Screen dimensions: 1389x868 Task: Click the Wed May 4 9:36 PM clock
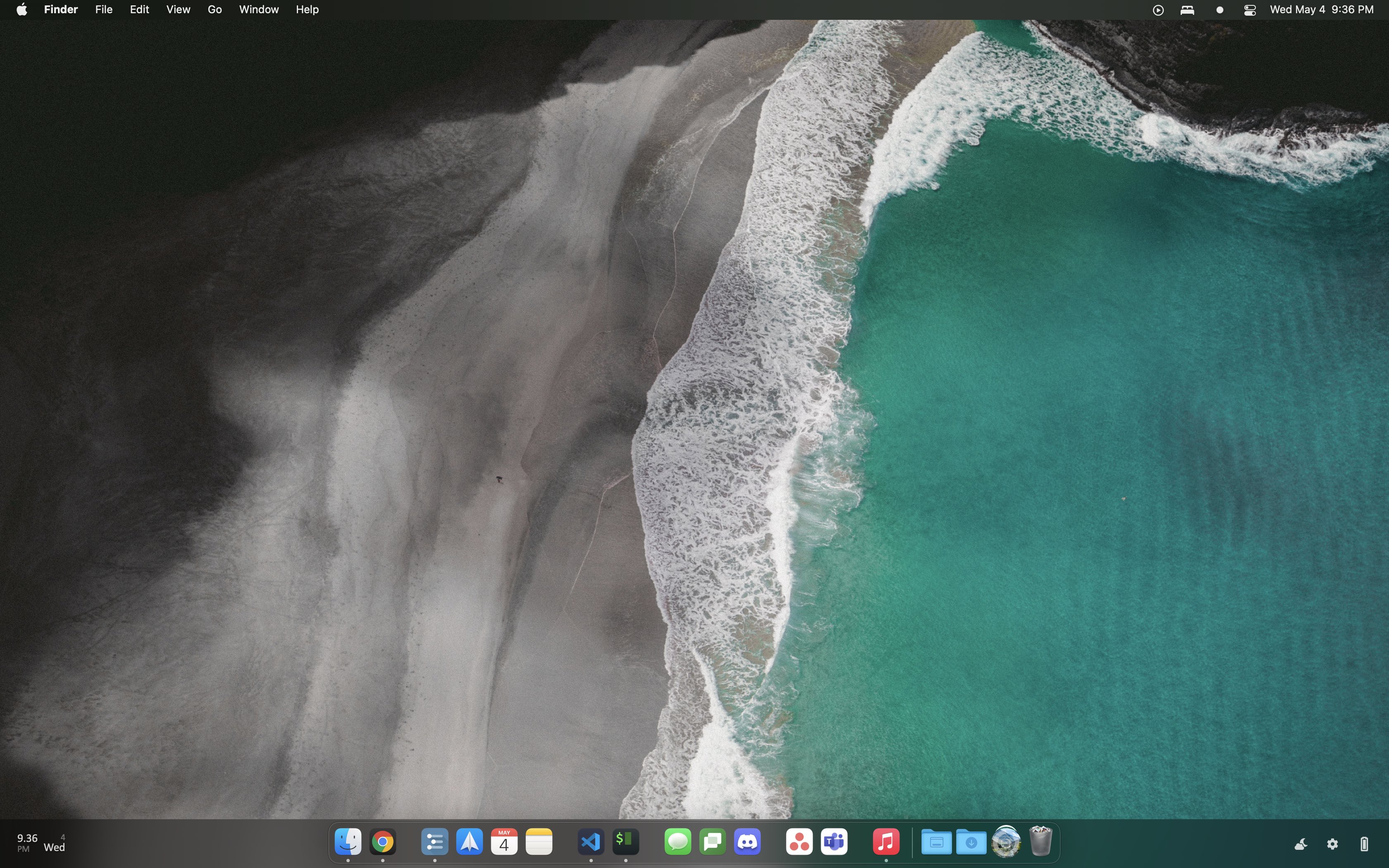pos(1321,10)
